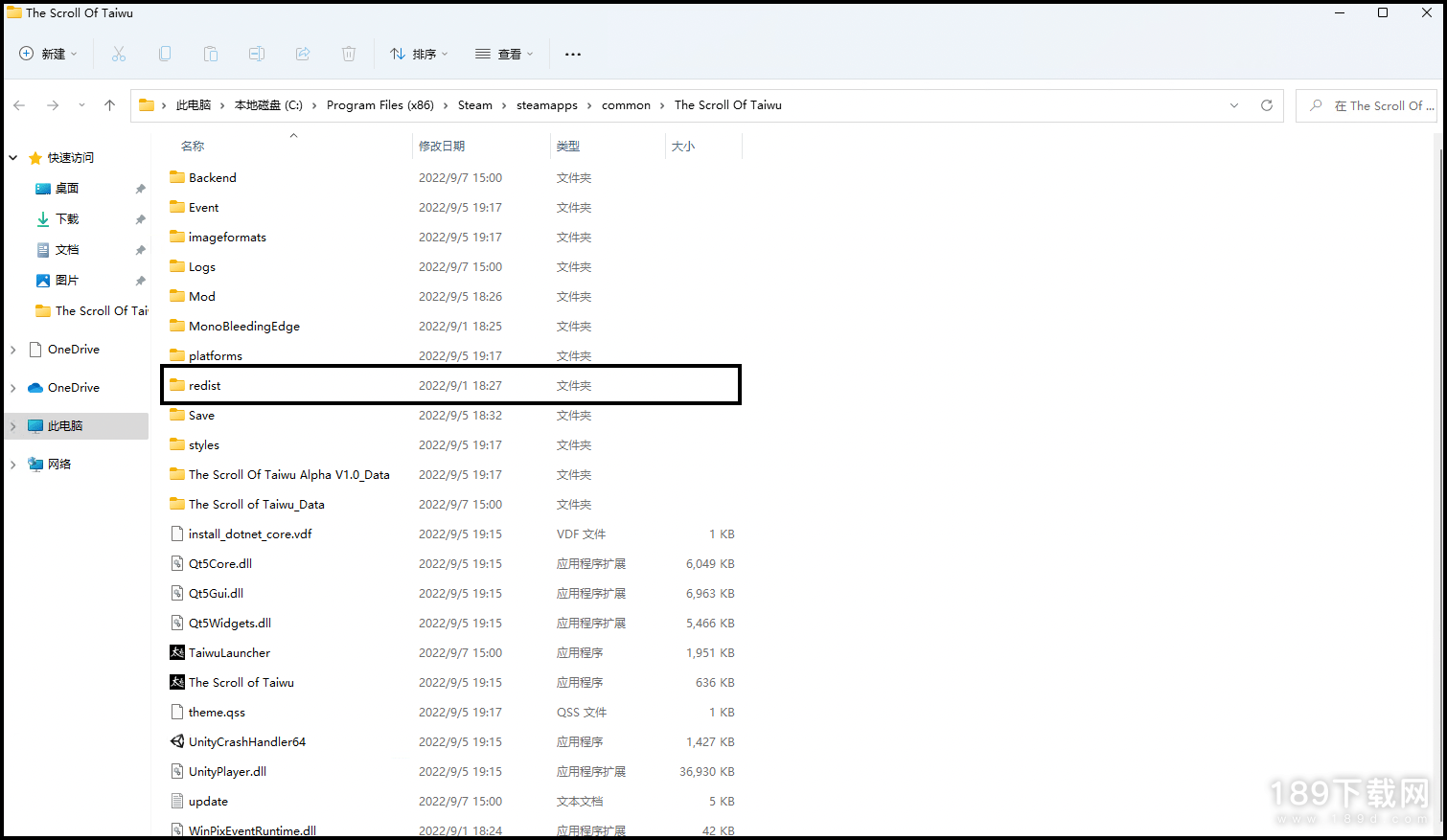
Task: Open 文档 Documents in quick access
Action: coord(66,250)
